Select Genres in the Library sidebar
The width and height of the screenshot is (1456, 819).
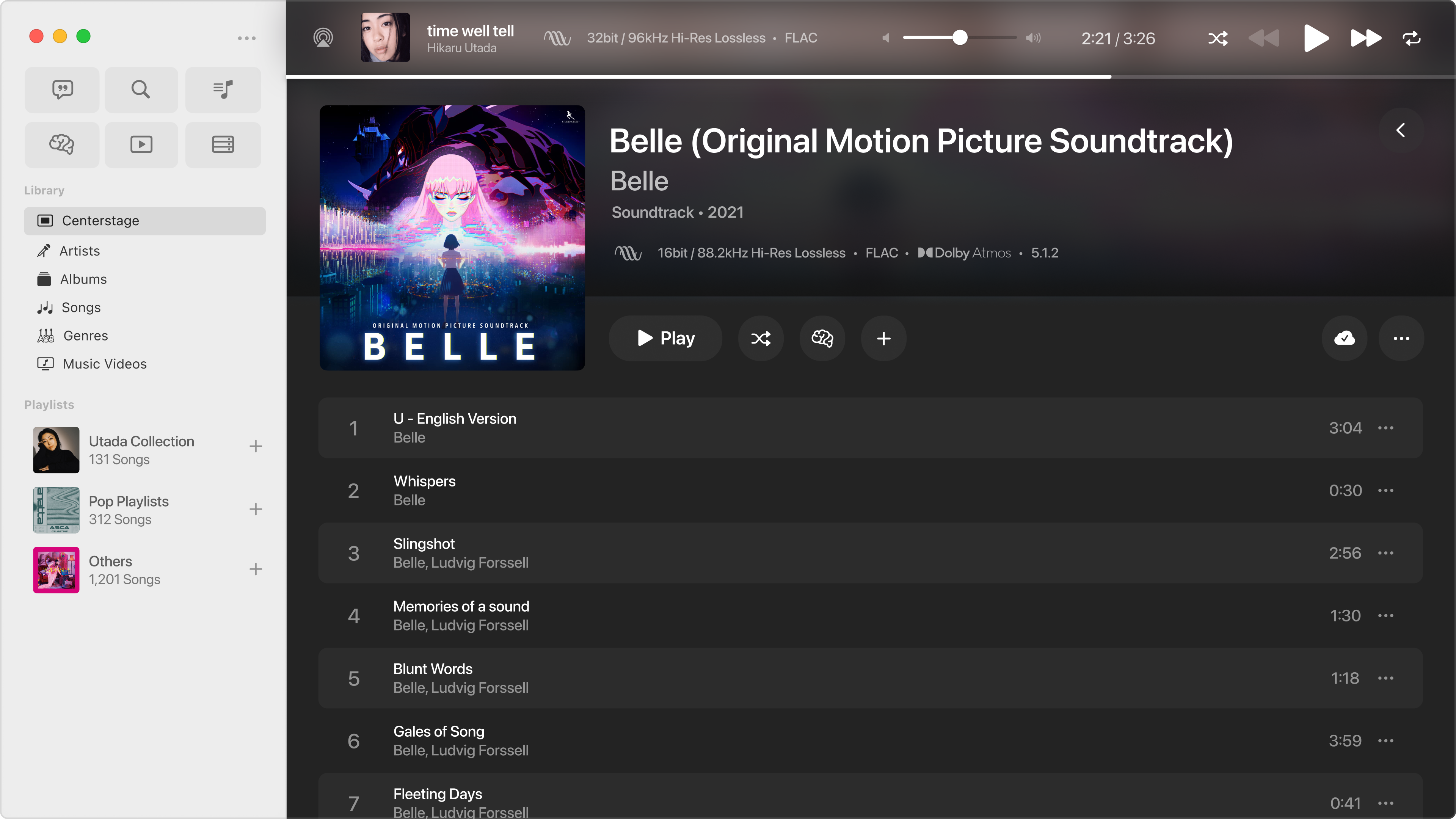(x=85, y=335)
